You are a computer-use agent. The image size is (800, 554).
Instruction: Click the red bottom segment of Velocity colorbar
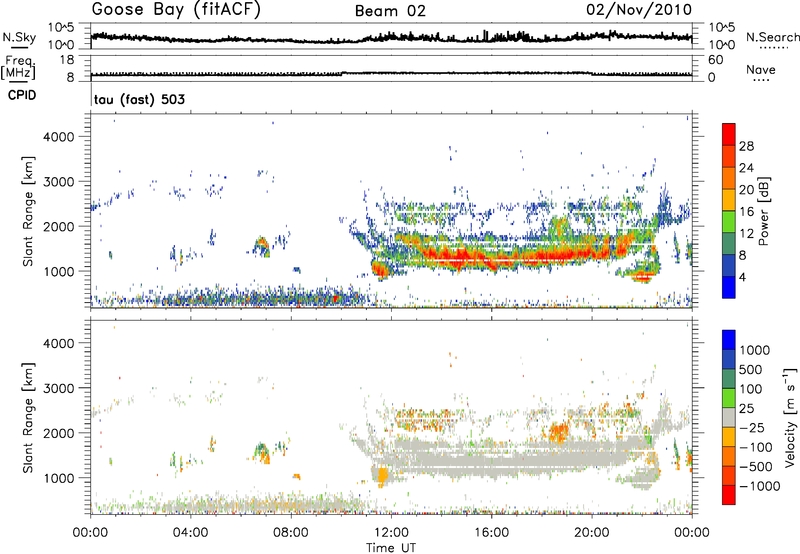[x=729, y=495]
